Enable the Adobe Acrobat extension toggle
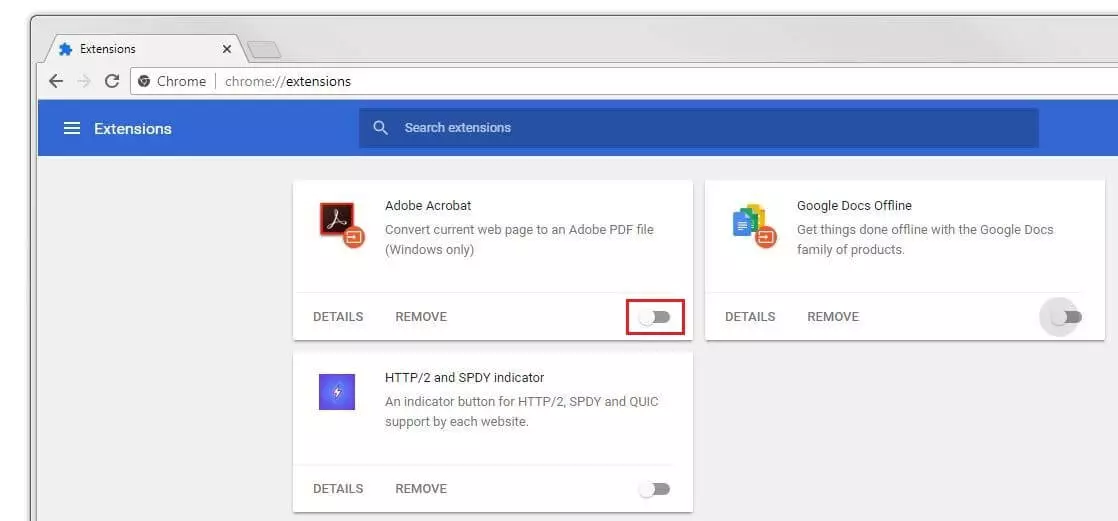Image resolution: width=1118 pixels, height=521 pixels. (655, 317)
